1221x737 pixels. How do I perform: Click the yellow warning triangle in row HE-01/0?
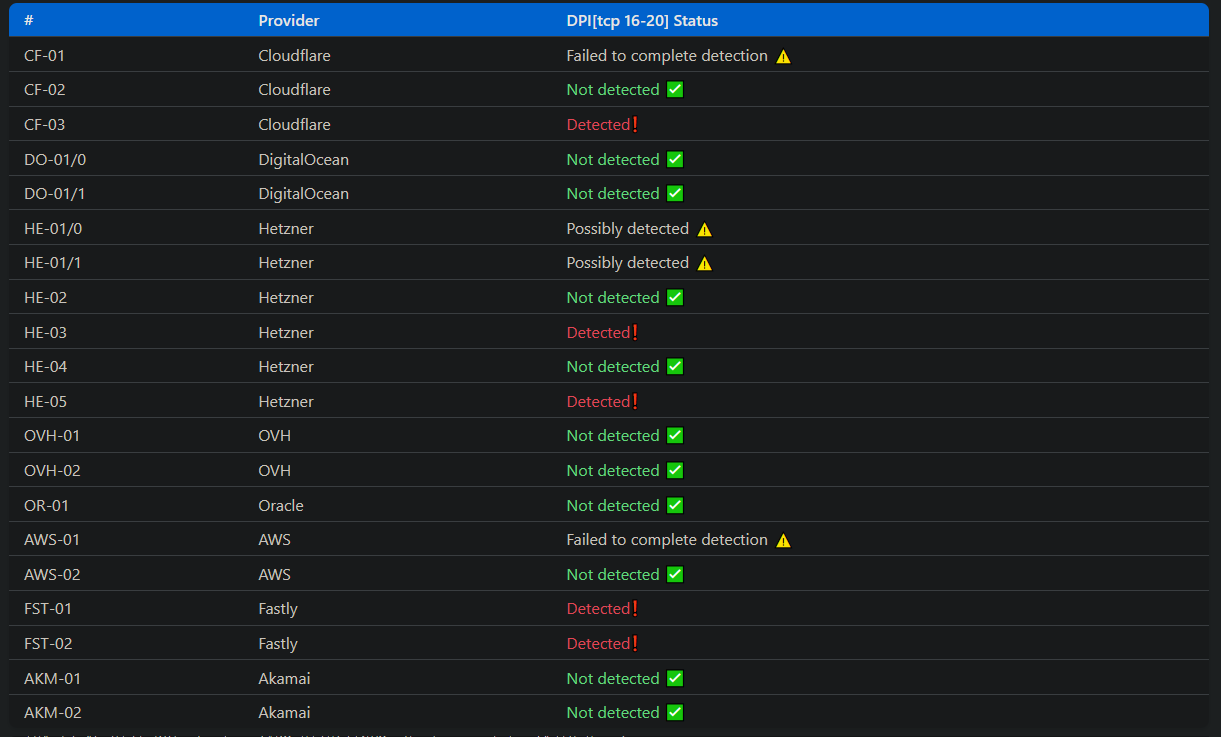(705, 229)
